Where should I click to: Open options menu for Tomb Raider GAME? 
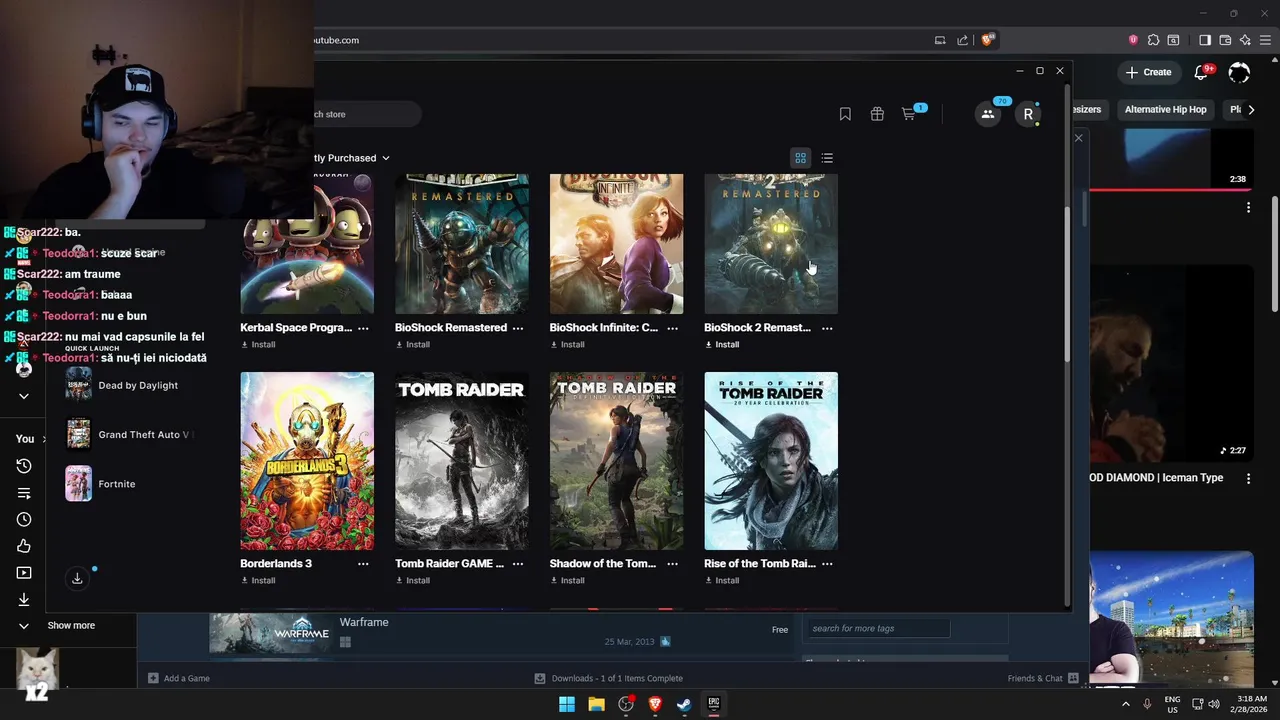[518, 564]
